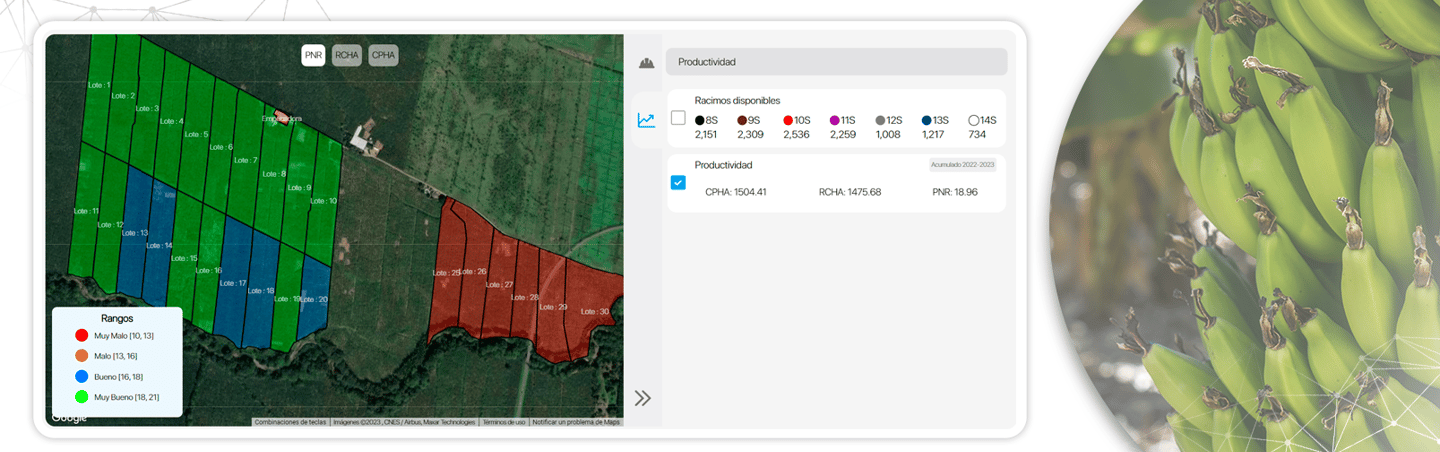Click the 2,536 count under 10S
Image resolution: width=1440 pixels, height=452 pixels.
(x=796, y=134)
